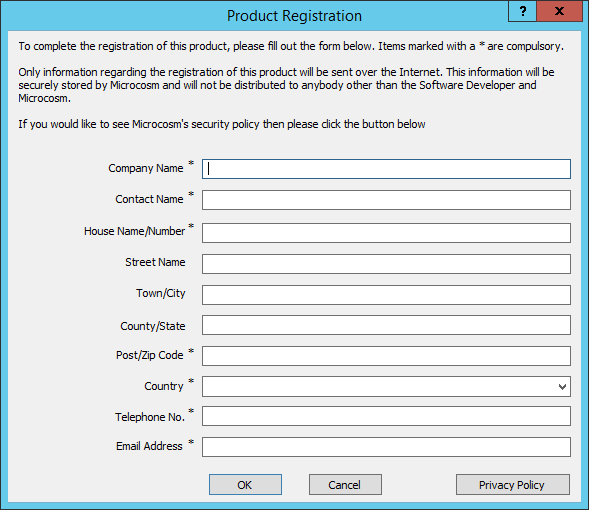
Task: Click the Country label text
Action: tap(164, 386)
